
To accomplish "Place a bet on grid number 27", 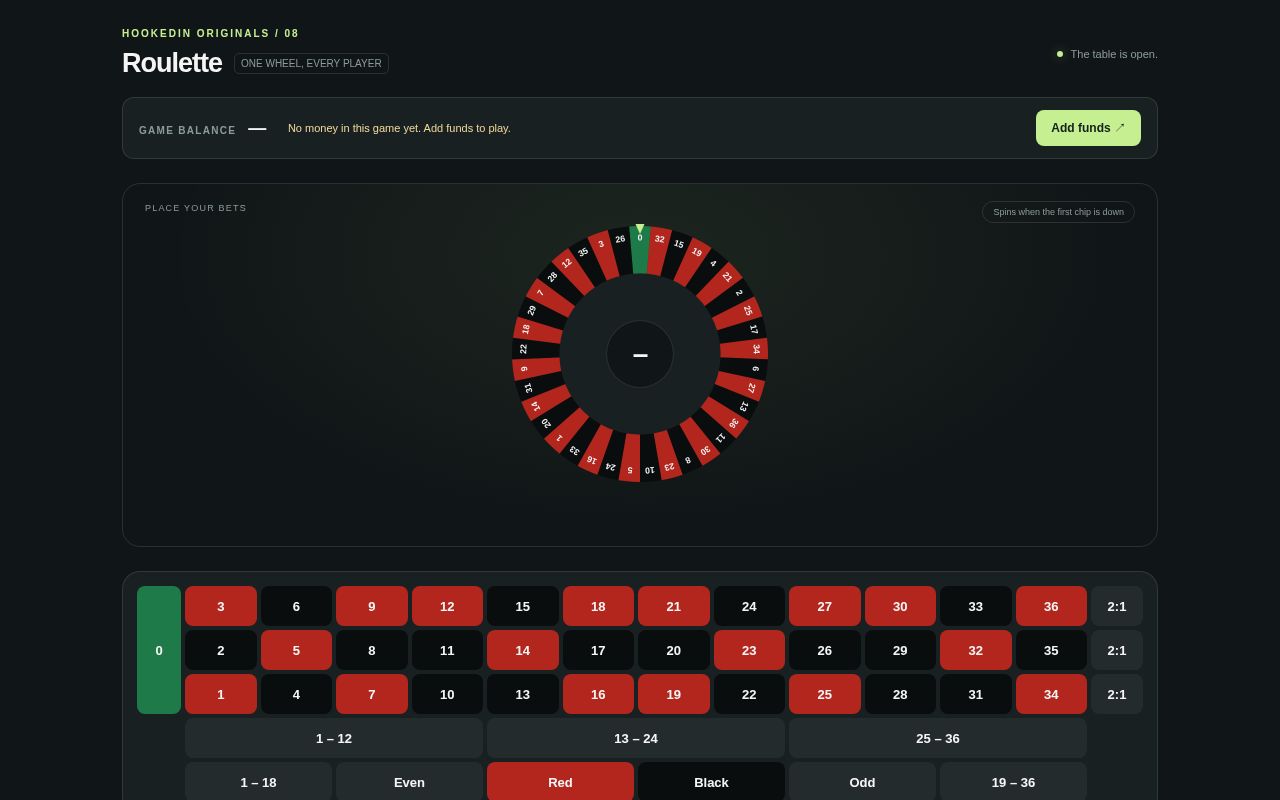I will pos(825,606).
